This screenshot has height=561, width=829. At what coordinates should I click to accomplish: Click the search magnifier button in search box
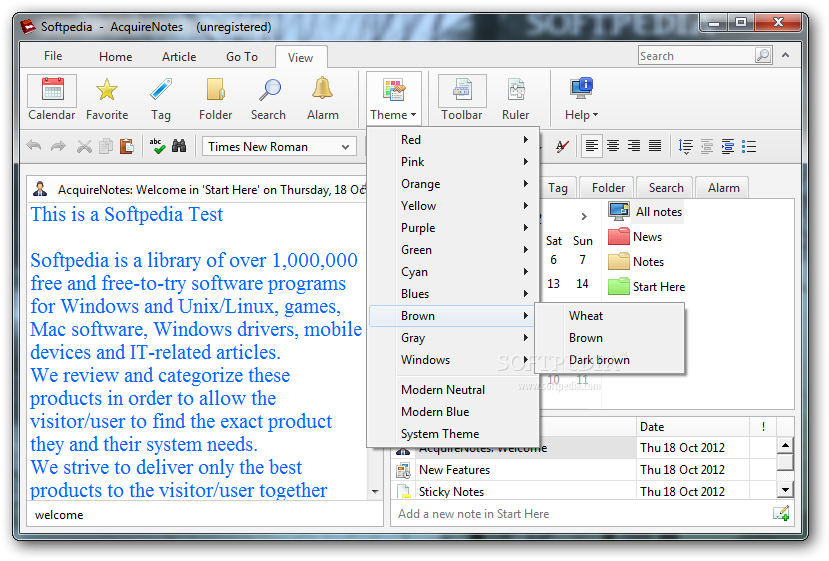coord(763,56)
